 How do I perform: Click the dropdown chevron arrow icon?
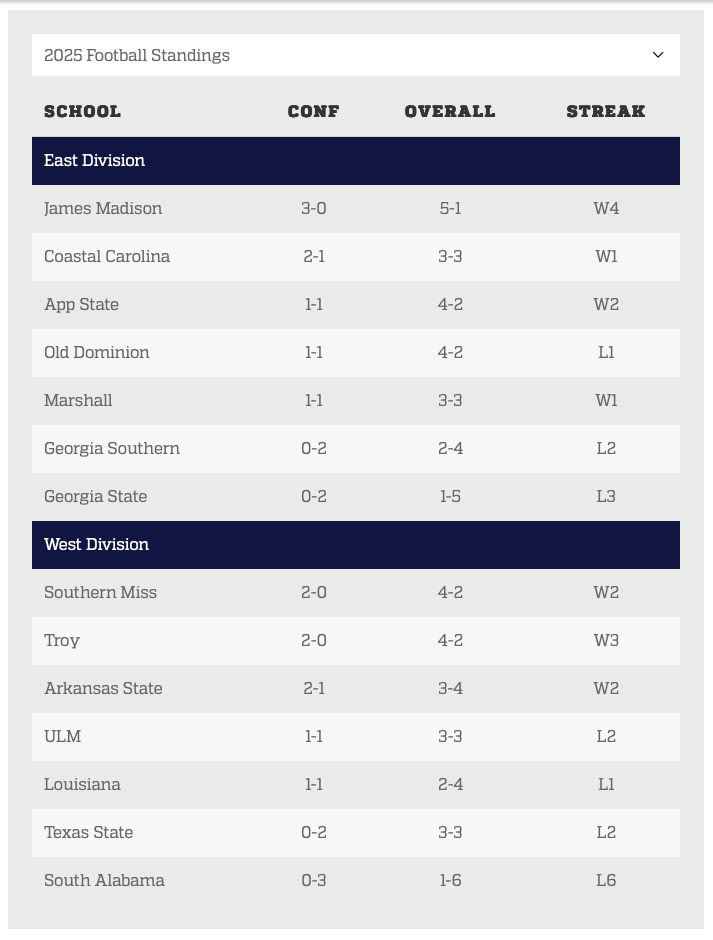(658, 55)
